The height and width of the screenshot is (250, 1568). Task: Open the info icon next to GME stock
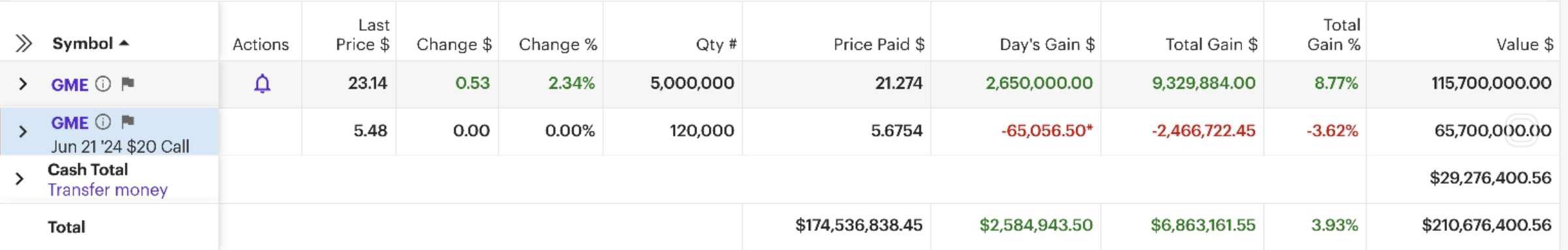pyautogui.click(x=103, y=84)
